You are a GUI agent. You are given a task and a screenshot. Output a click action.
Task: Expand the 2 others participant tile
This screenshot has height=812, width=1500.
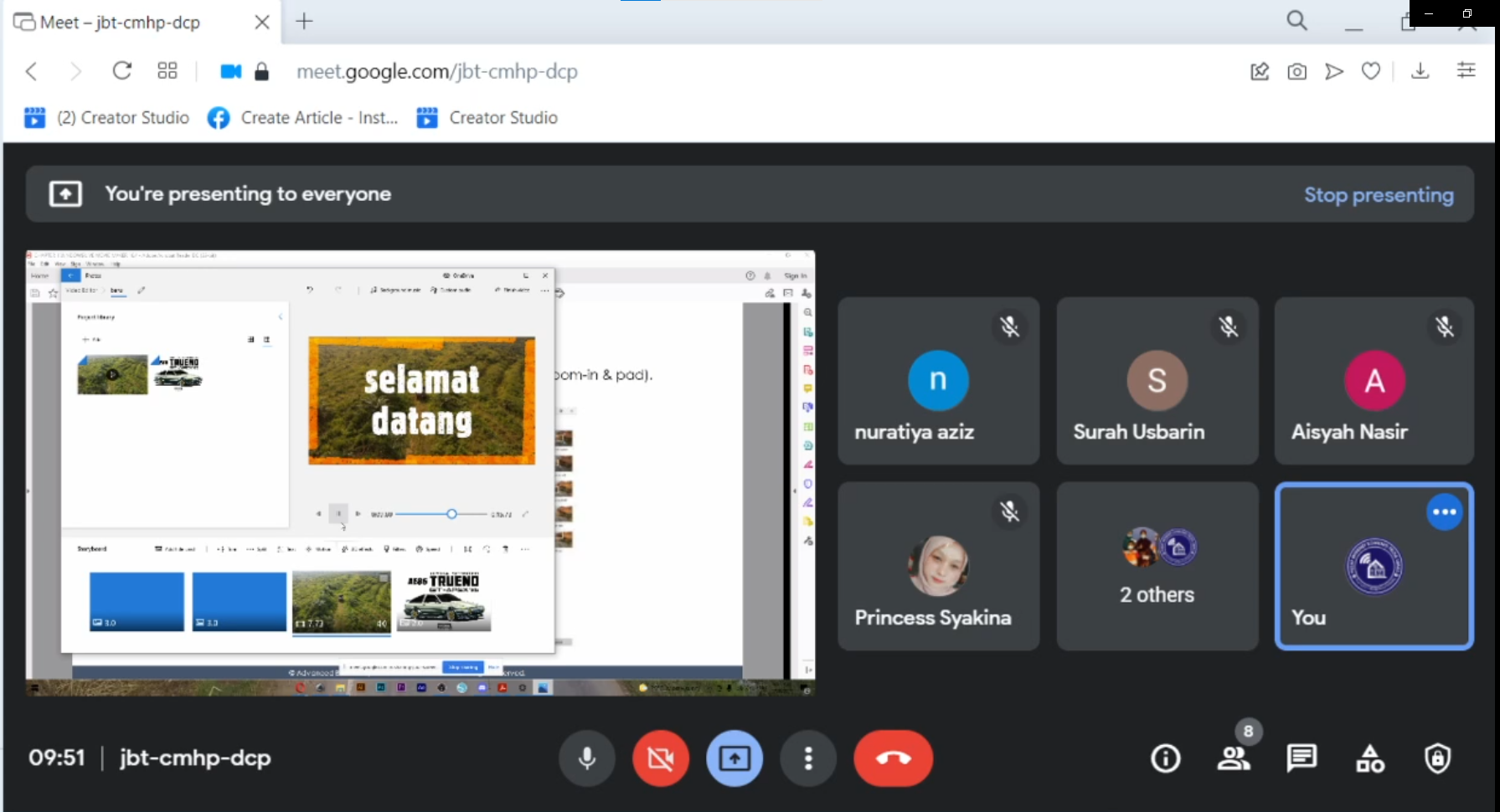point(1157,566)
